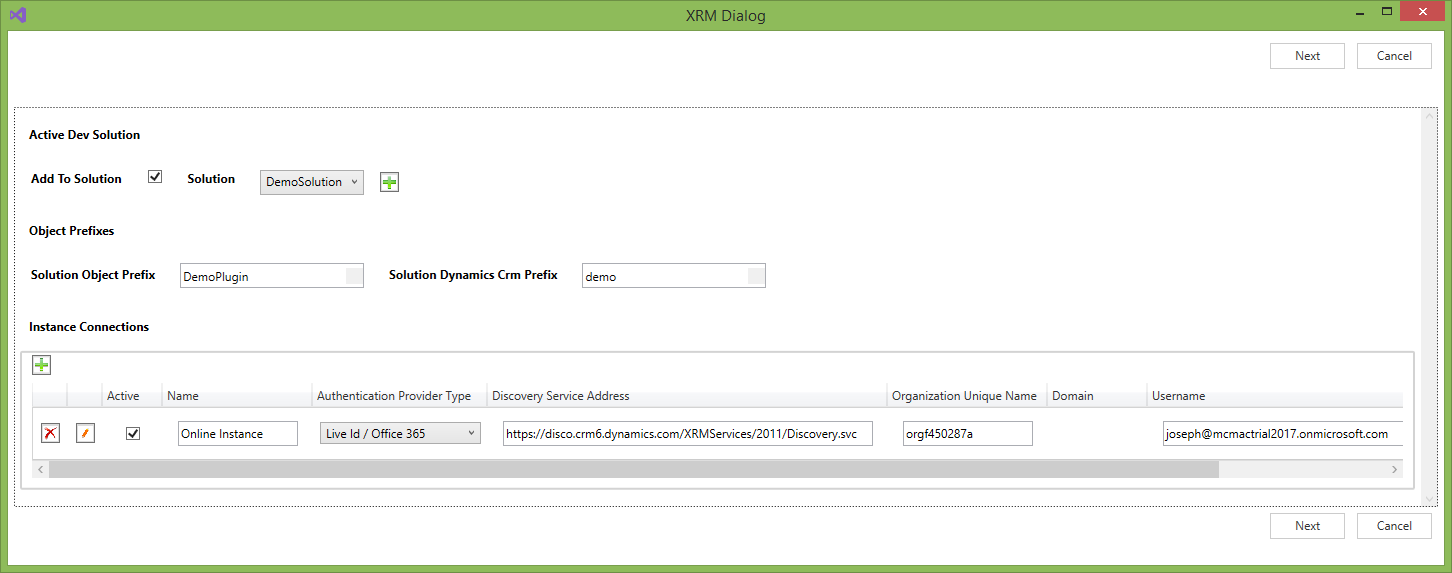Image resolution: width=1452 pixels, height=573 pixels.
Task: Click the Organization Unique Name input field
Action: (x=967, y=433)
